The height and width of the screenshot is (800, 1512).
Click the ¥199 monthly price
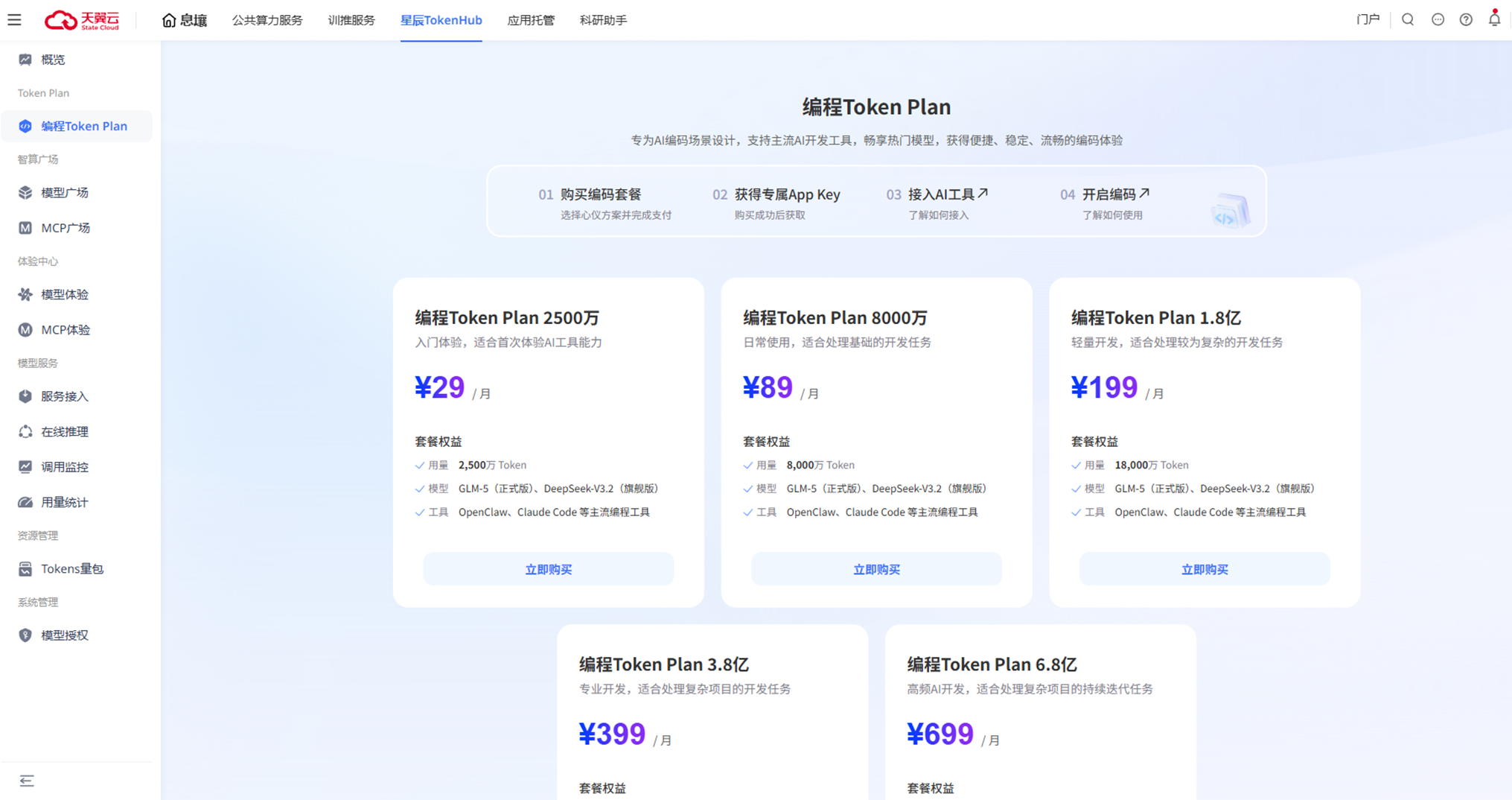click(1104, 387)
